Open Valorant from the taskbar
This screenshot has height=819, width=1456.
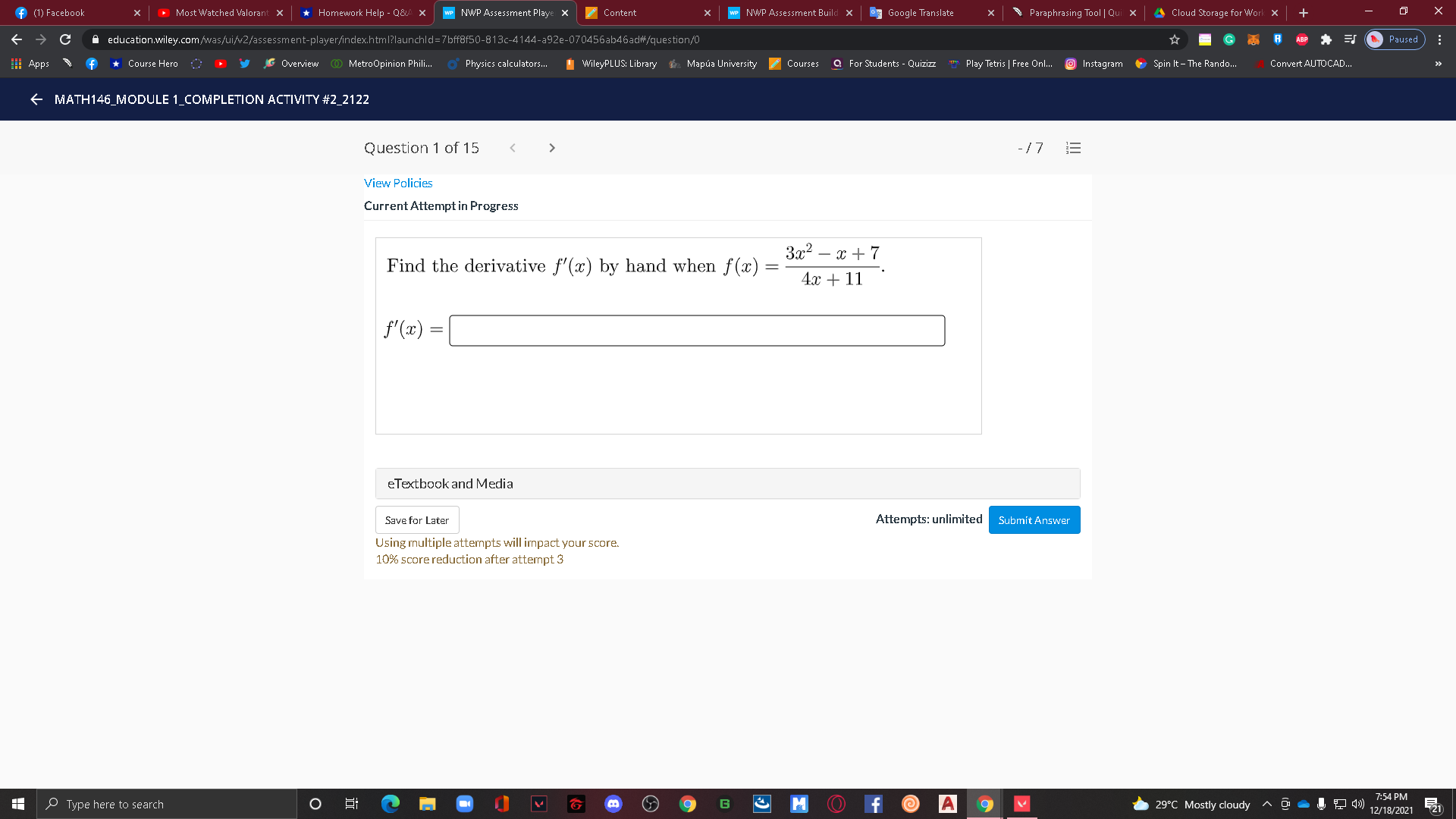(x=539, y=804)
